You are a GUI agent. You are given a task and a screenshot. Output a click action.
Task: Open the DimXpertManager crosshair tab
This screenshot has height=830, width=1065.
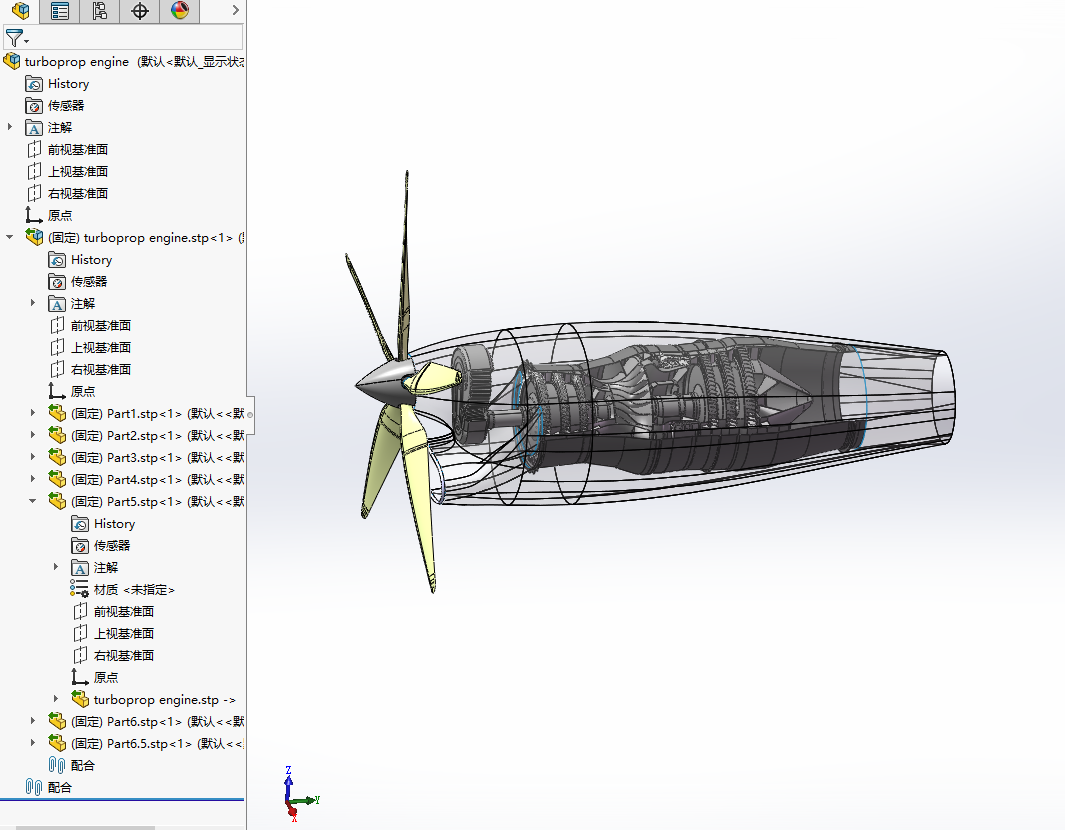140,11
